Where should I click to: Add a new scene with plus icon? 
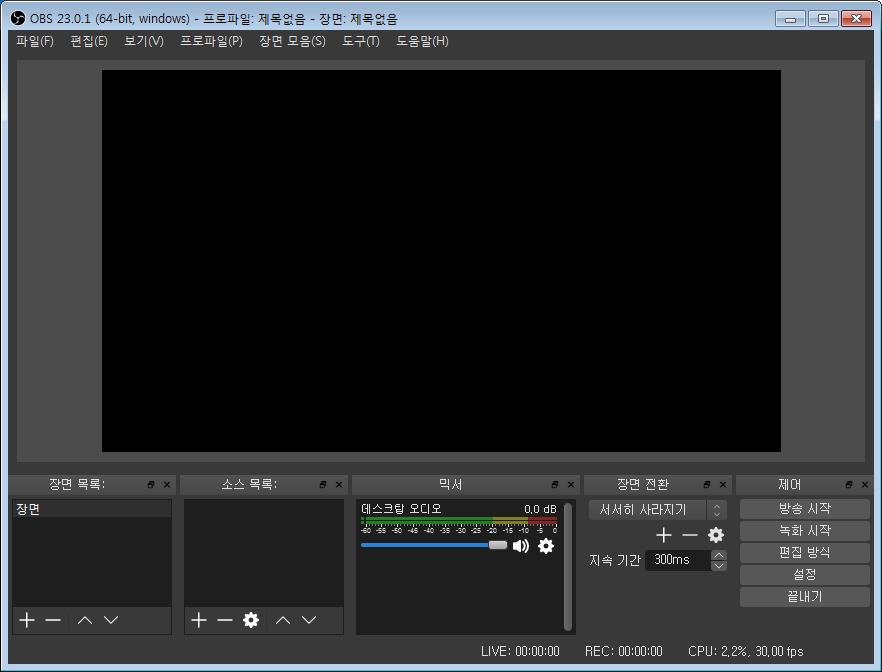click(26, 620)
